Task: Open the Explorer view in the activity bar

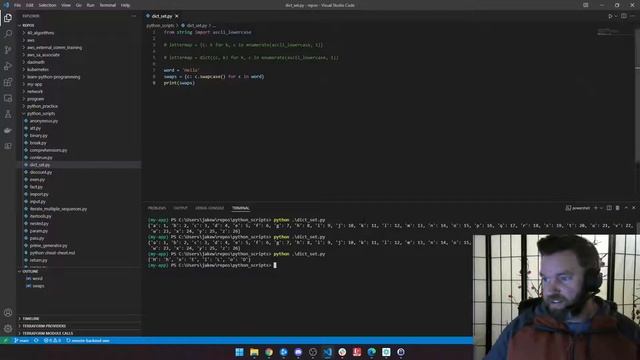Action: click(8, 18)
